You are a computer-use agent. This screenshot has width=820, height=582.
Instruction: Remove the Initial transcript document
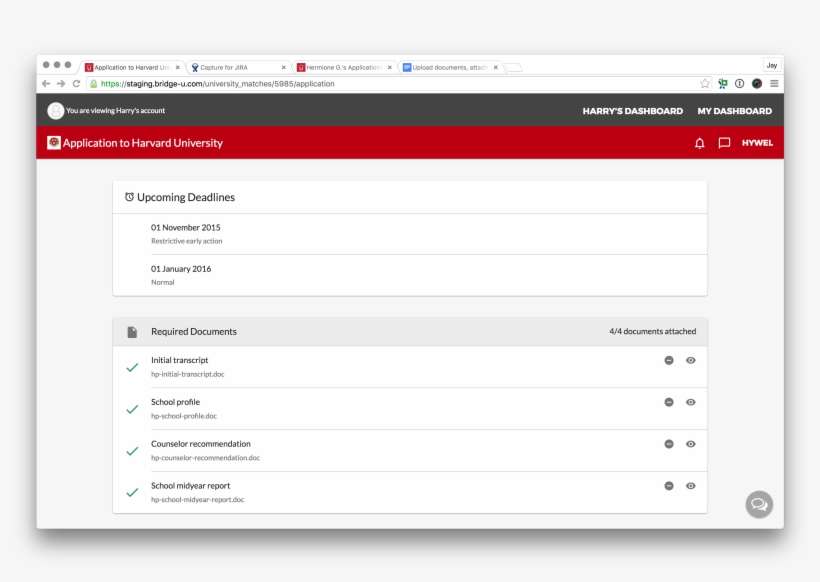coord(669,360)
